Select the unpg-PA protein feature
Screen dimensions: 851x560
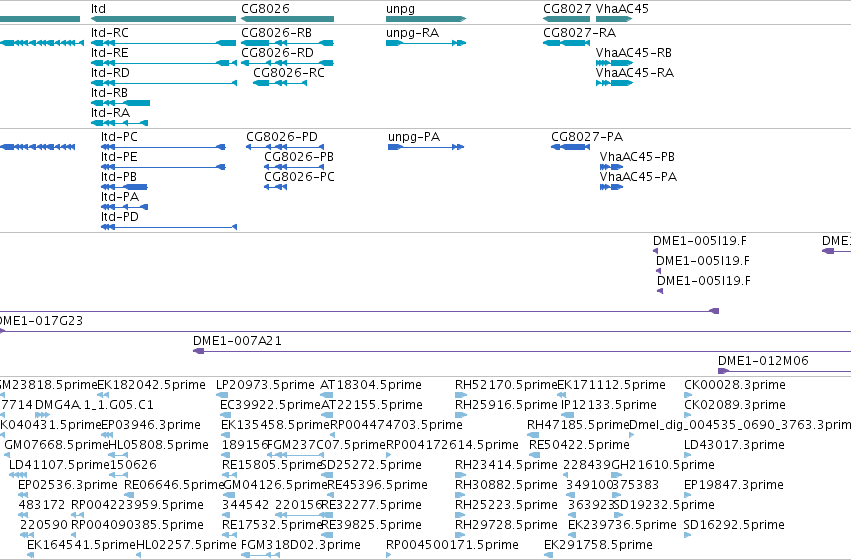click(x=414, y=137)
